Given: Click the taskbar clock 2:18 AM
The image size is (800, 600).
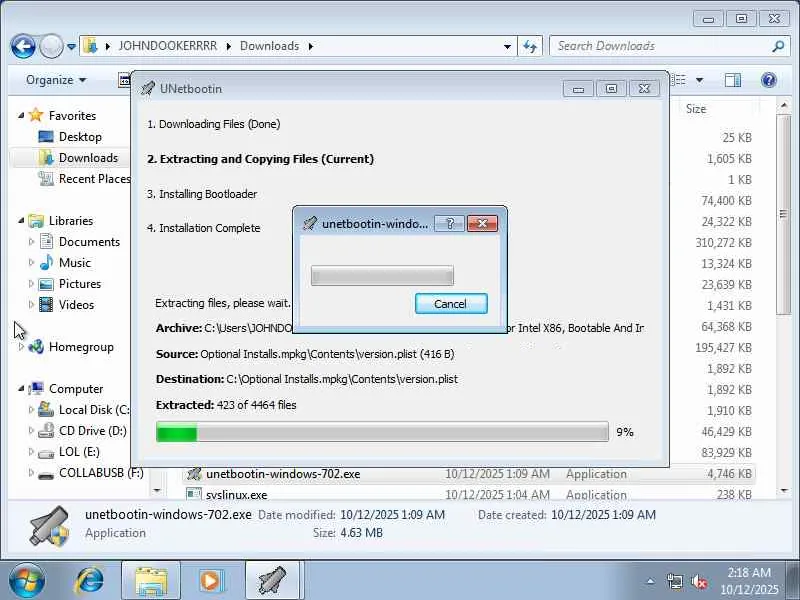Looking at the screenshot, I should (748, 572).
